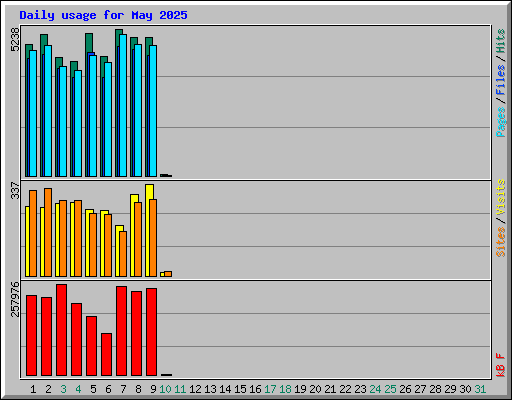512x400 pixels.
Task: Click day 12 on the x-axis
Action: [195, 389]
